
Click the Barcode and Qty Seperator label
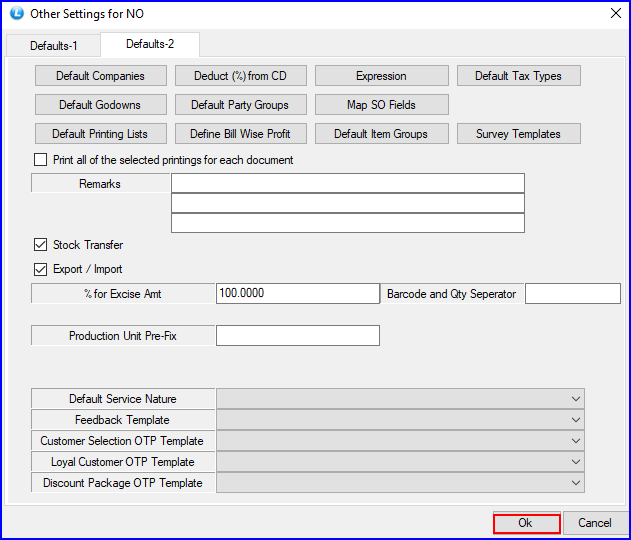tap(451, 294)
